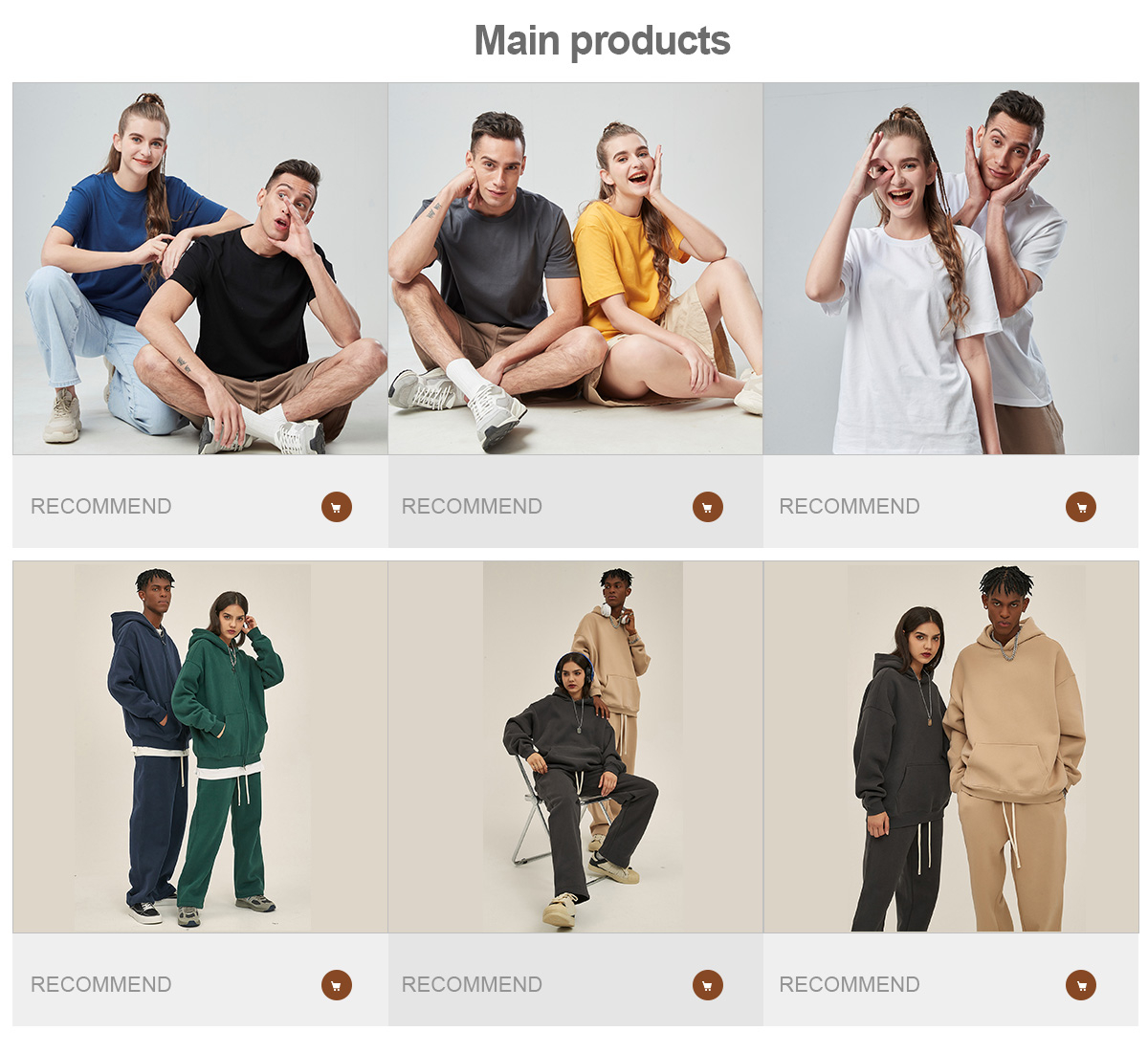
Task: Click RECOMMEND under navy and green hoodie photo
Action: [101, 985]
